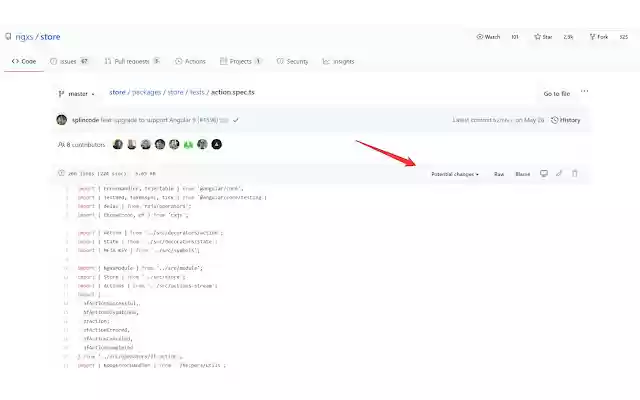Viewport: 640px width, 400px height.
Task: Open the forks count 525
Action: pos(624,37)
